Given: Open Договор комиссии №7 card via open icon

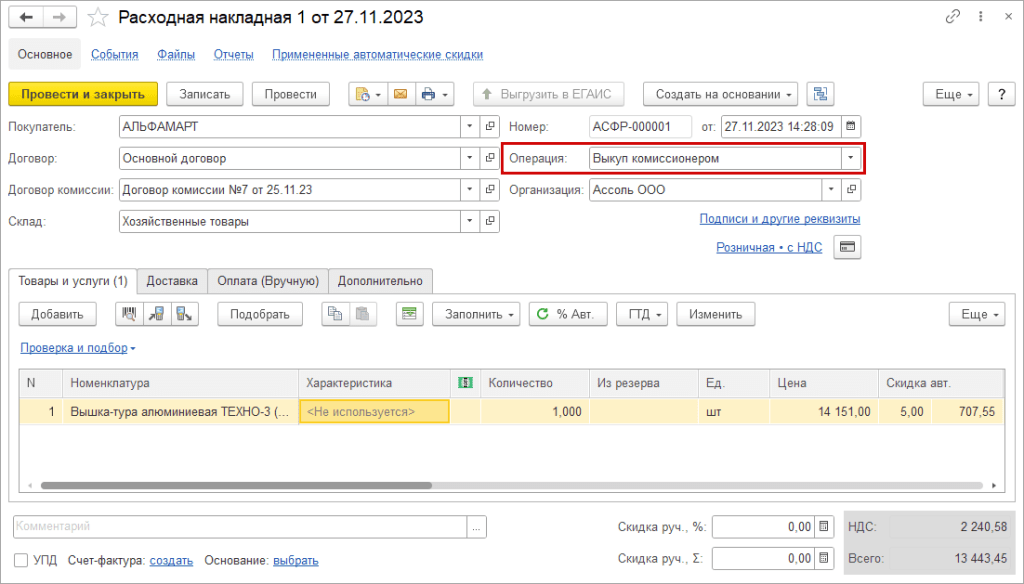Looking at the screenshot, I should (x=490, y=190).
